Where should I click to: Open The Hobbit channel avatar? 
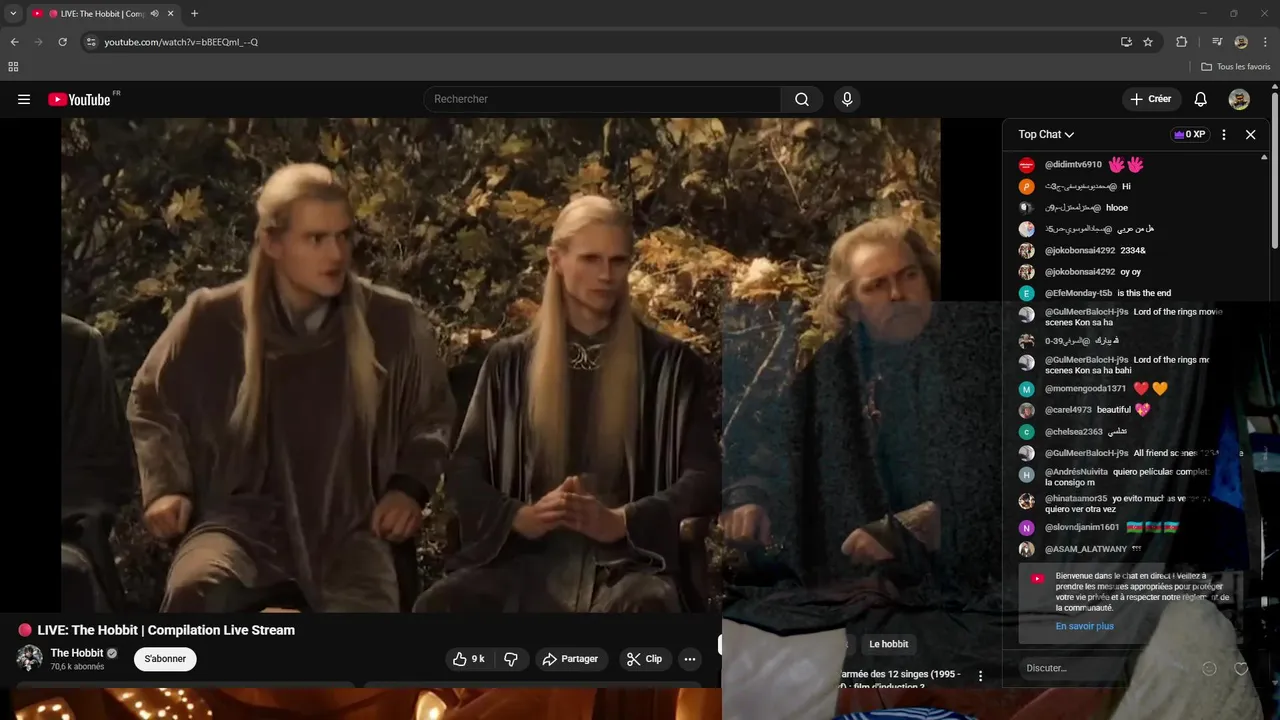point(29,658)
